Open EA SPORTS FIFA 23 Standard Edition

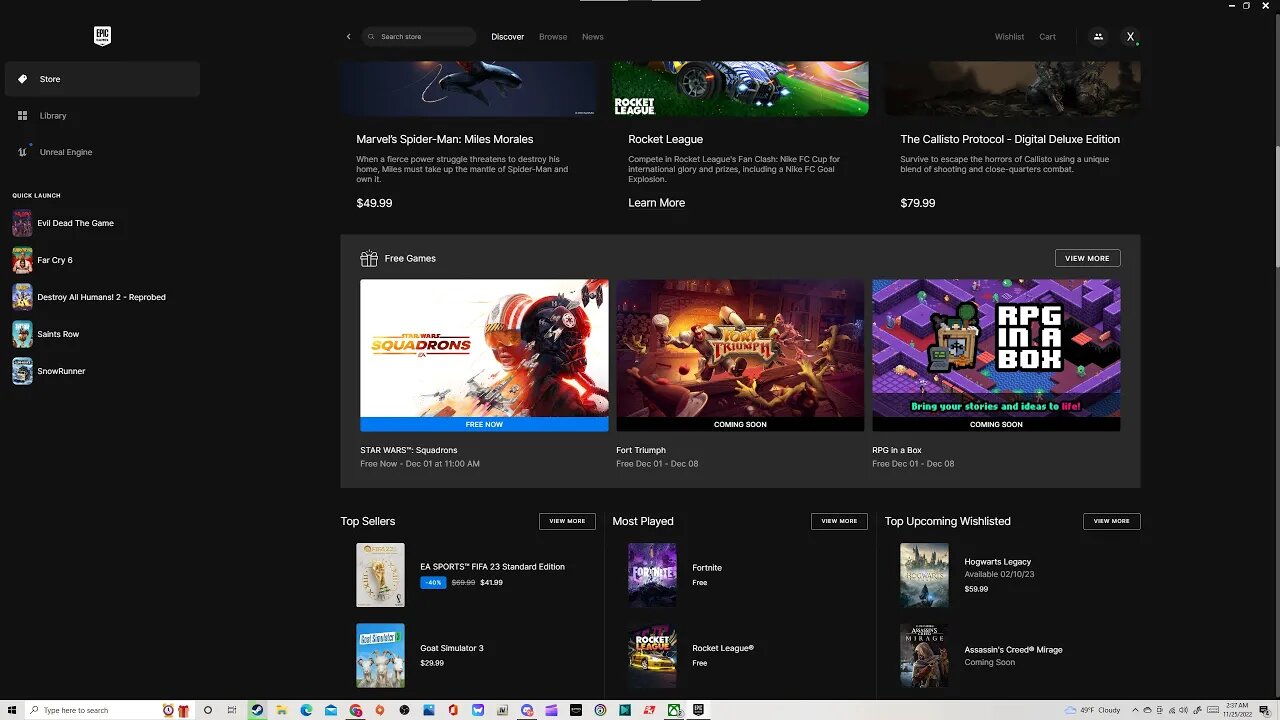tap(492, 567)
